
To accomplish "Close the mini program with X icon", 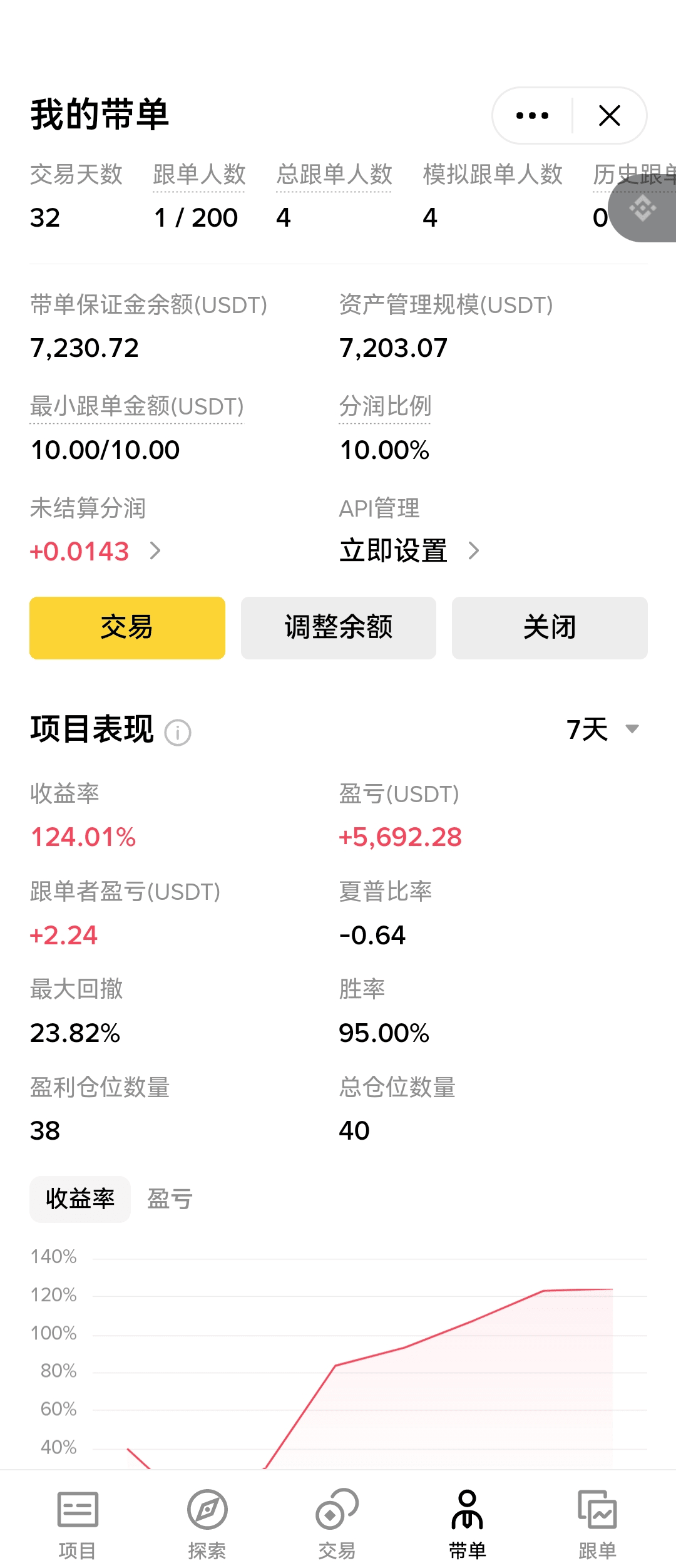I will (609, 116).
